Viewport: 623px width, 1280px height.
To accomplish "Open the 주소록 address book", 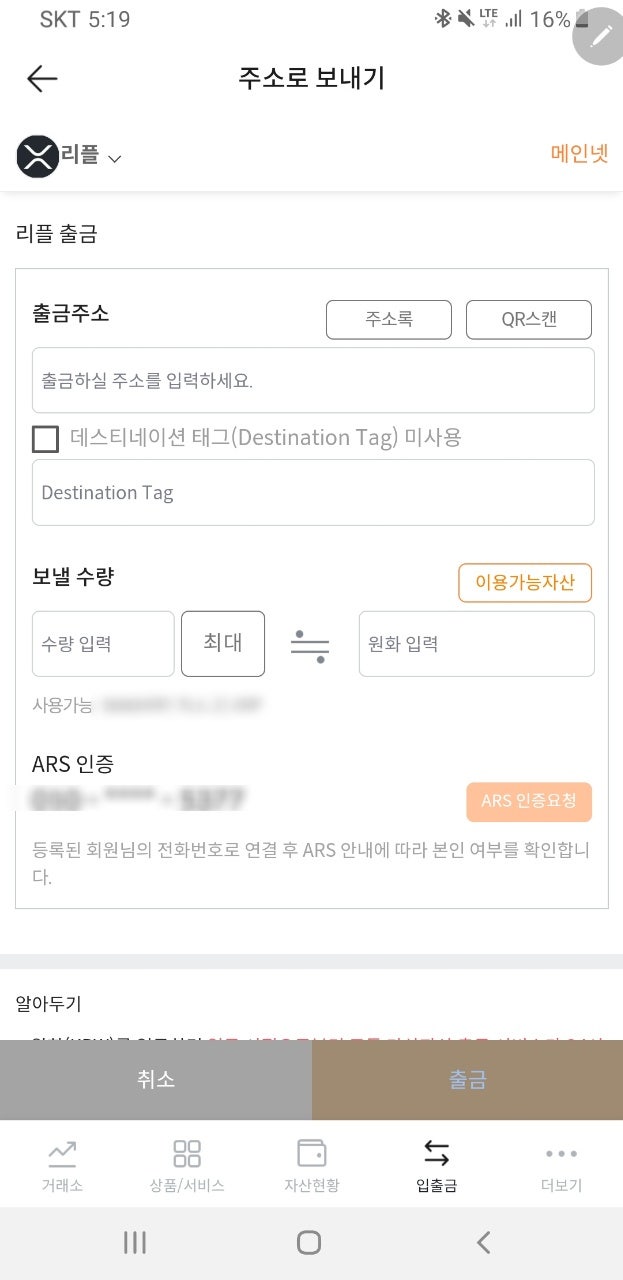I will 388,320.
